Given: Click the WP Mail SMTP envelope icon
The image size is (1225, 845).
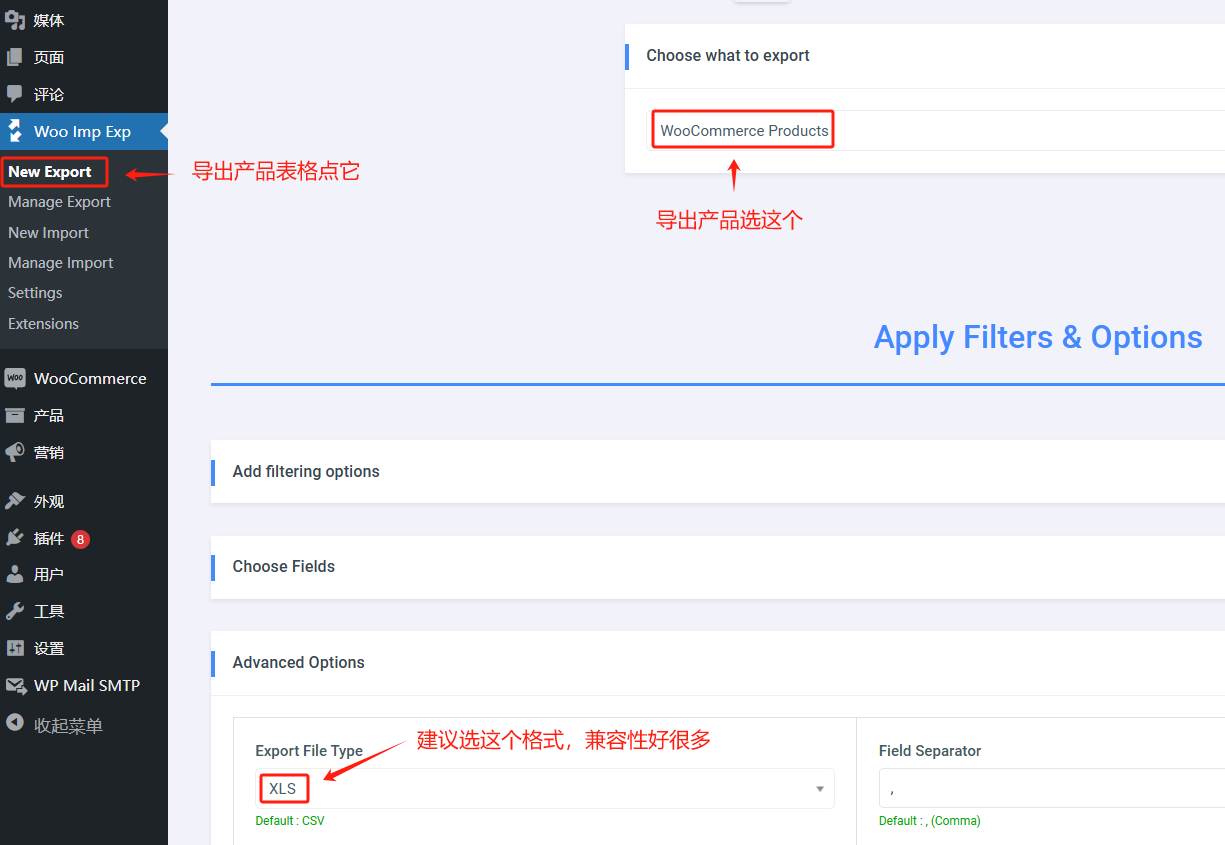Looking at the screenshot, I should click(x=15, y=685).
